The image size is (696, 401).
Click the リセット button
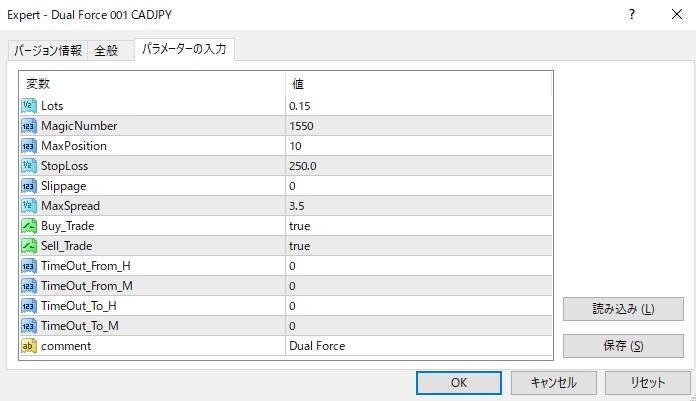(x=648, y=383)
